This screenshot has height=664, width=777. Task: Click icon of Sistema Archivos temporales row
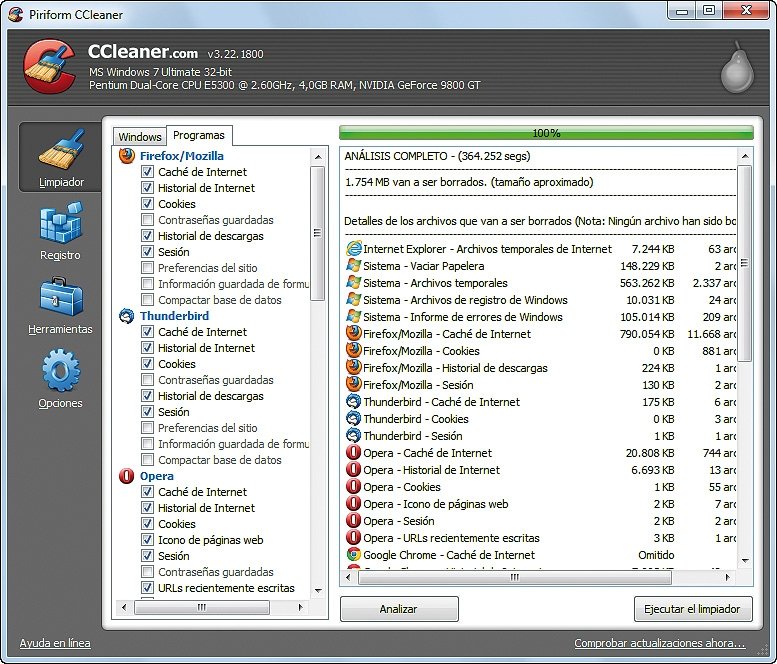(x=354, y=282)
